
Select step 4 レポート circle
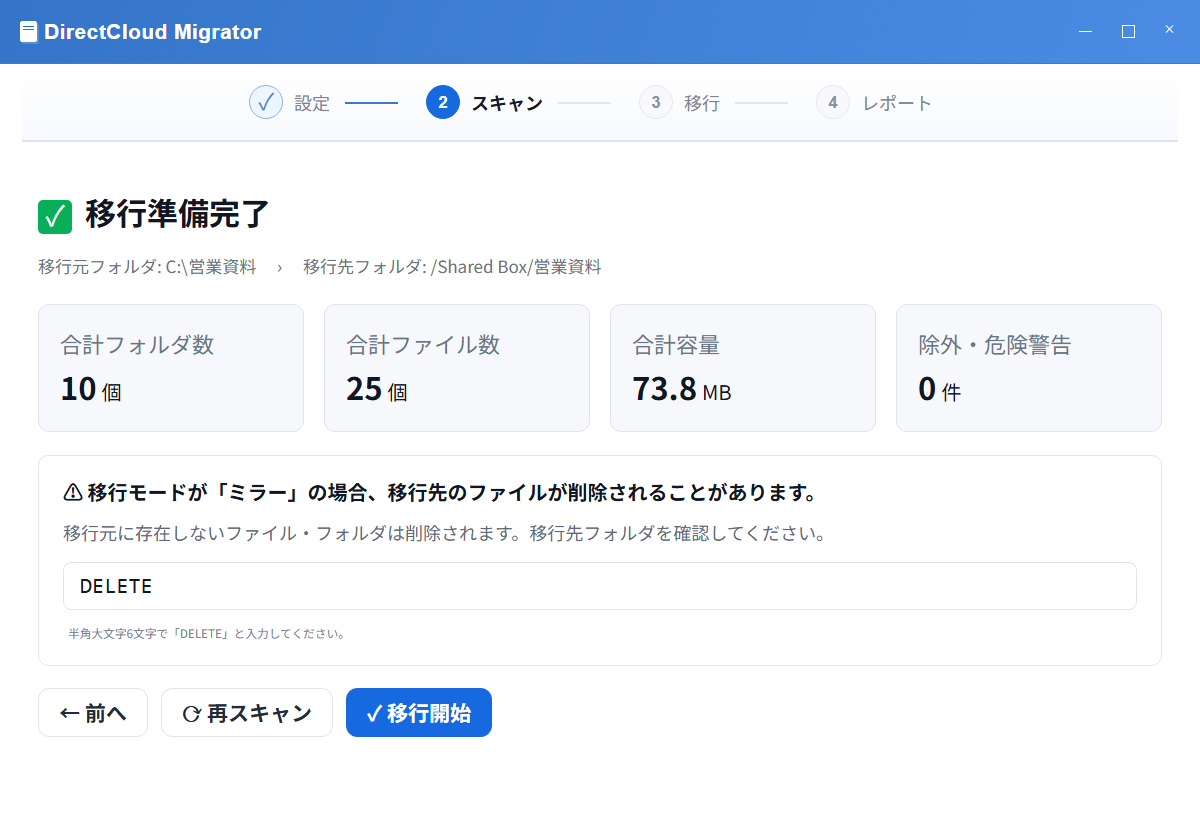pyautogui.click(x=833, y=102)
